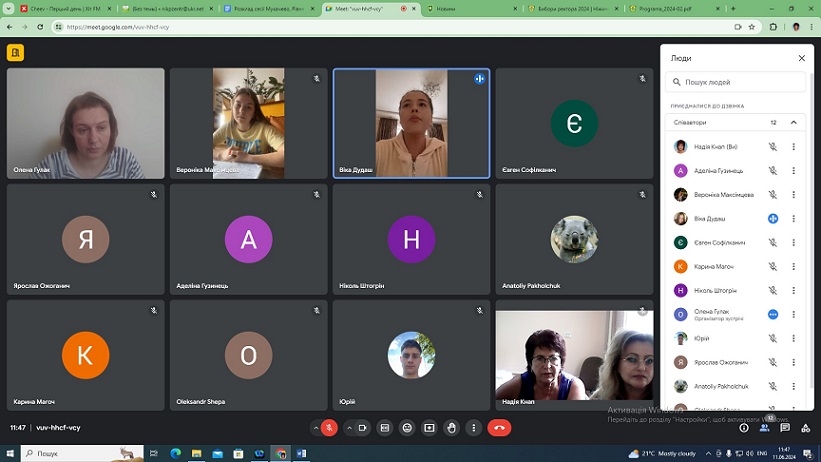Viewport: 821px width, 462px height.
Task: Click Надія Кнап self-view video tile
Action: 574,355
